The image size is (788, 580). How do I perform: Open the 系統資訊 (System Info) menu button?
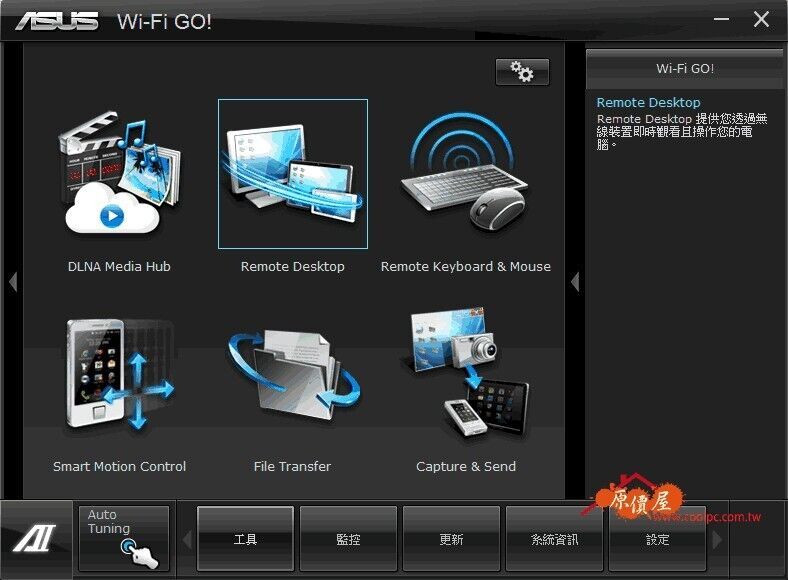(x=554, y=539)
